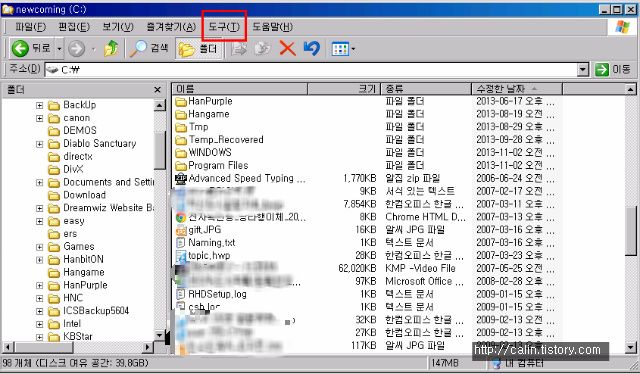Click the Hangame folder icon in file list
The width and height of the screenshot is (640, 374).
coord(181,114)
